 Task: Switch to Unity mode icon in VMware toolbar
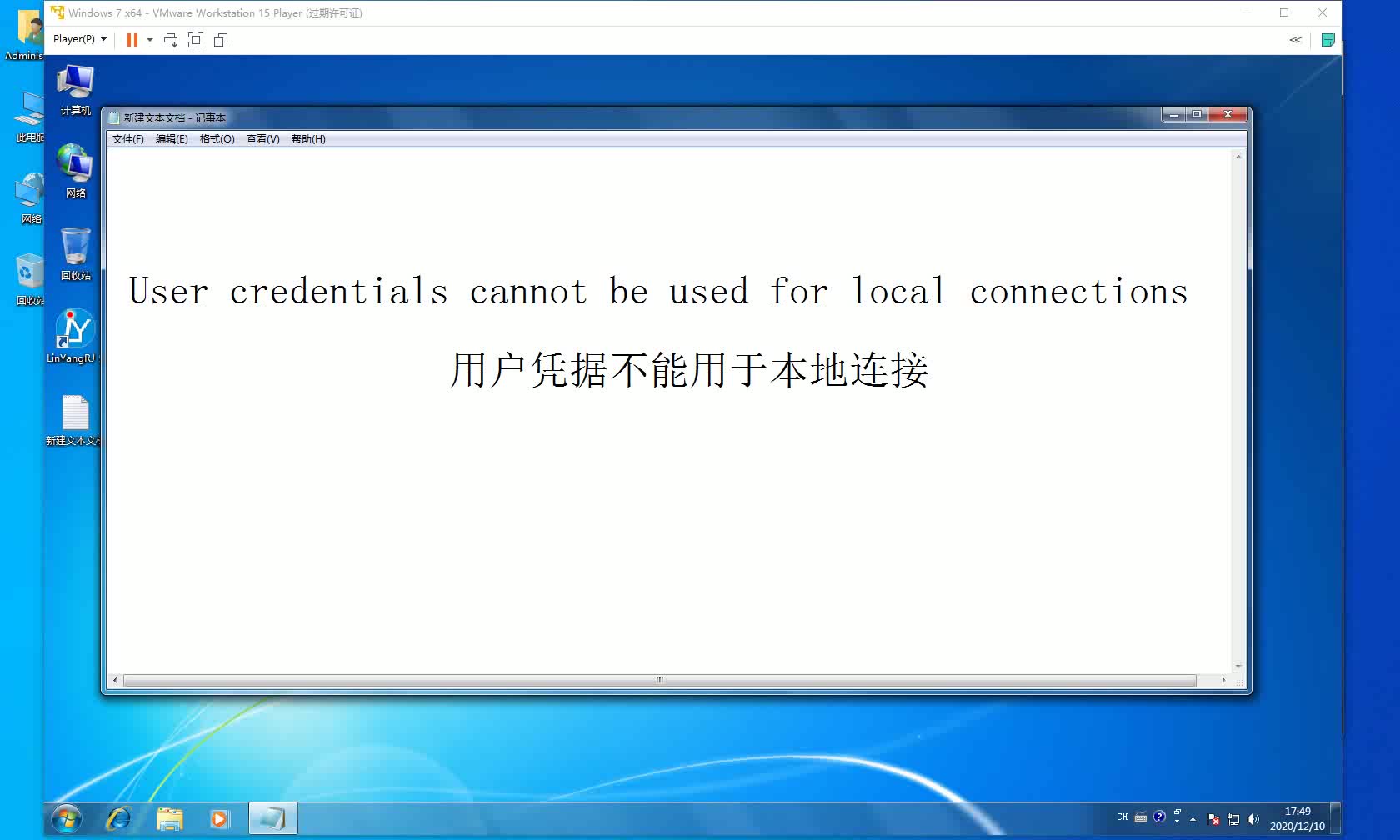point(221,40)
